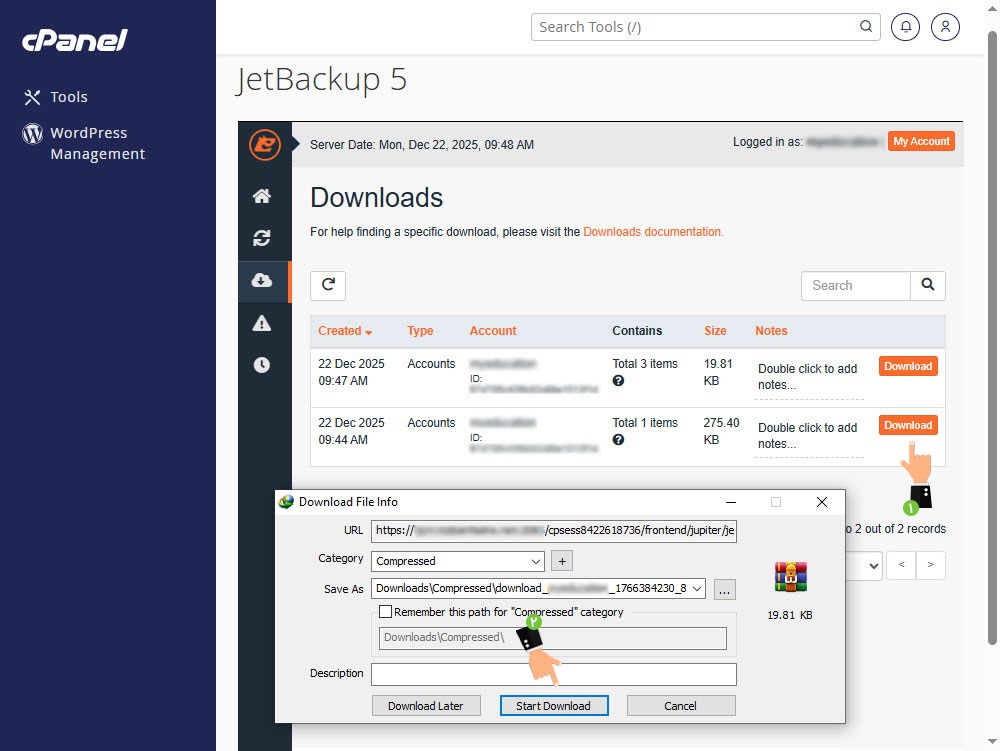The width and height of the screenshot is (1000, 751).
Task: Expand the Save As path dropdown
Action: 697,589
